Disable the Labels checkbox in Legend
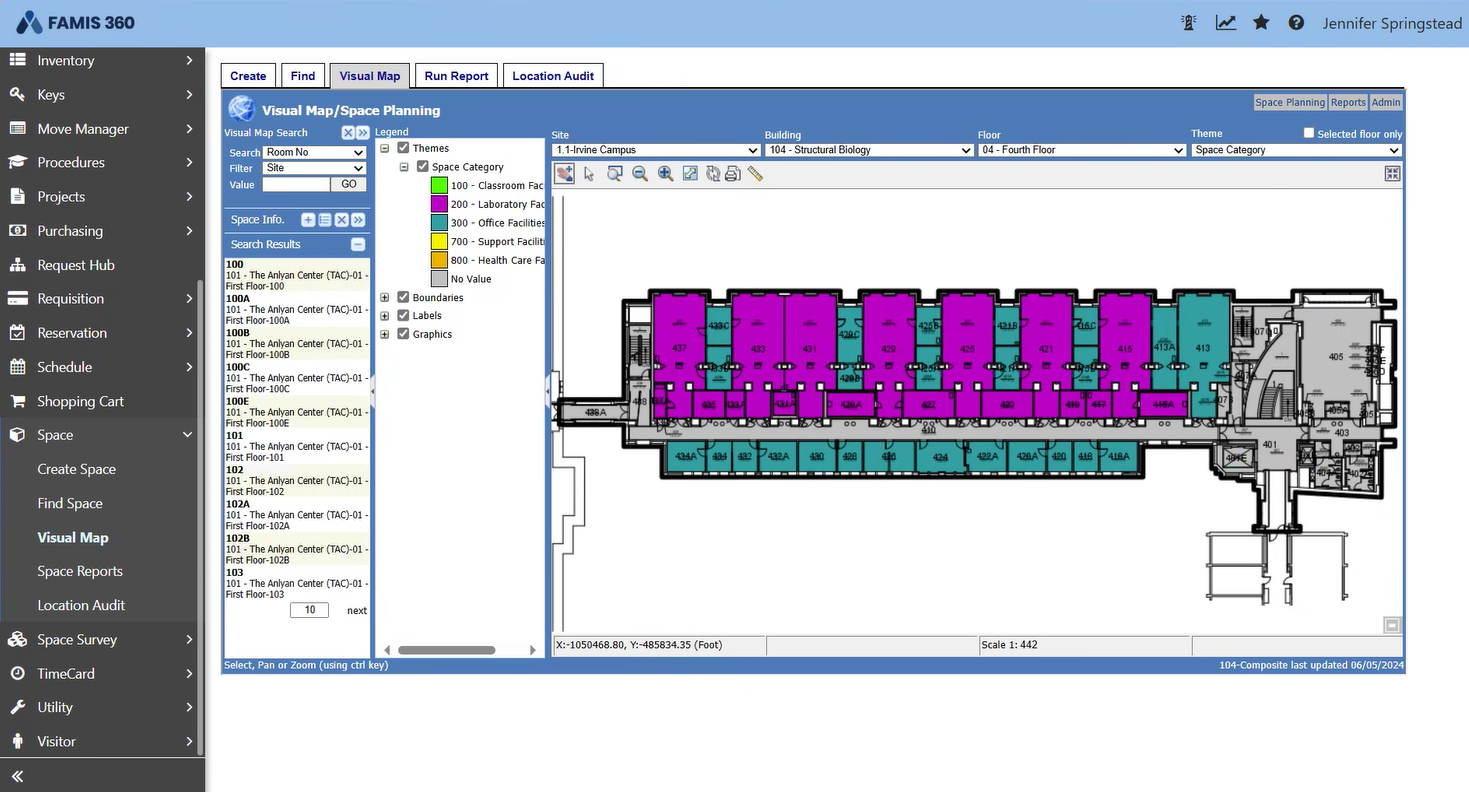 [x=401, y=315]
